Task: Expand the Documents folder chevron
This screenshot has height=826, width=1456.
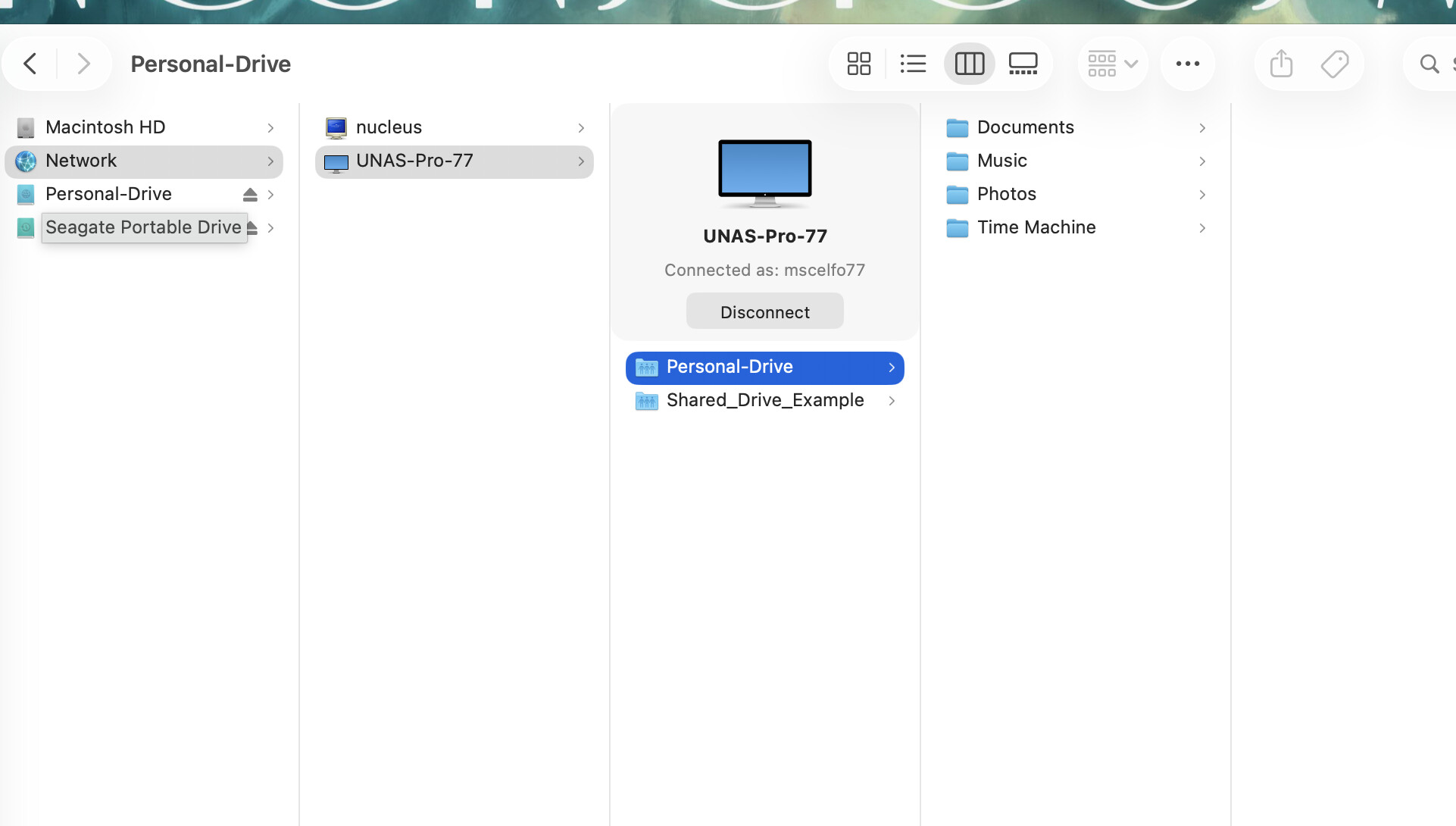Action: point(1202,128)
